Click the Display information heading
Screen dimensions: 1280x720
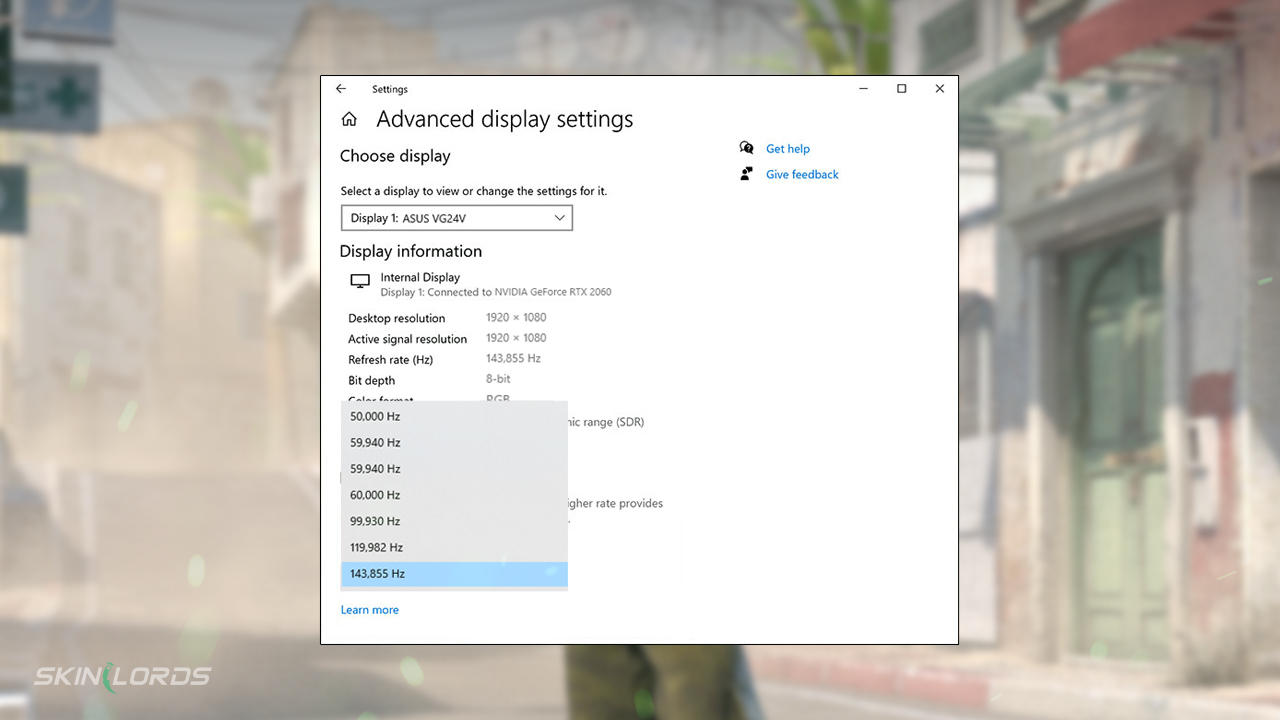pos(411,251)
